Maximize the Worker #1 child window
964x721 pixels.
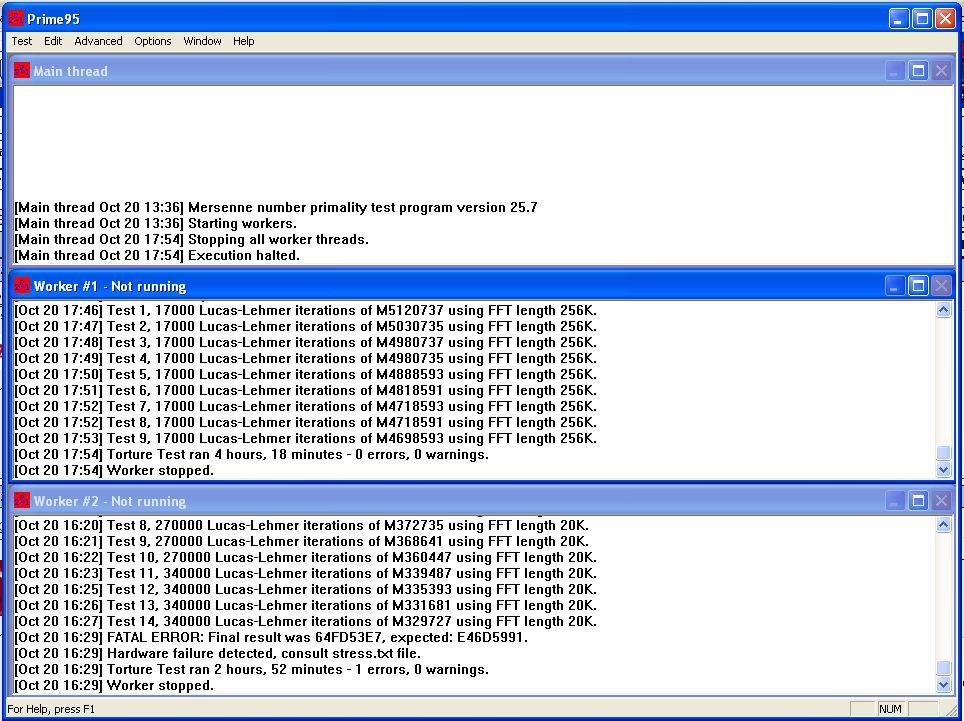click(918, 286)
